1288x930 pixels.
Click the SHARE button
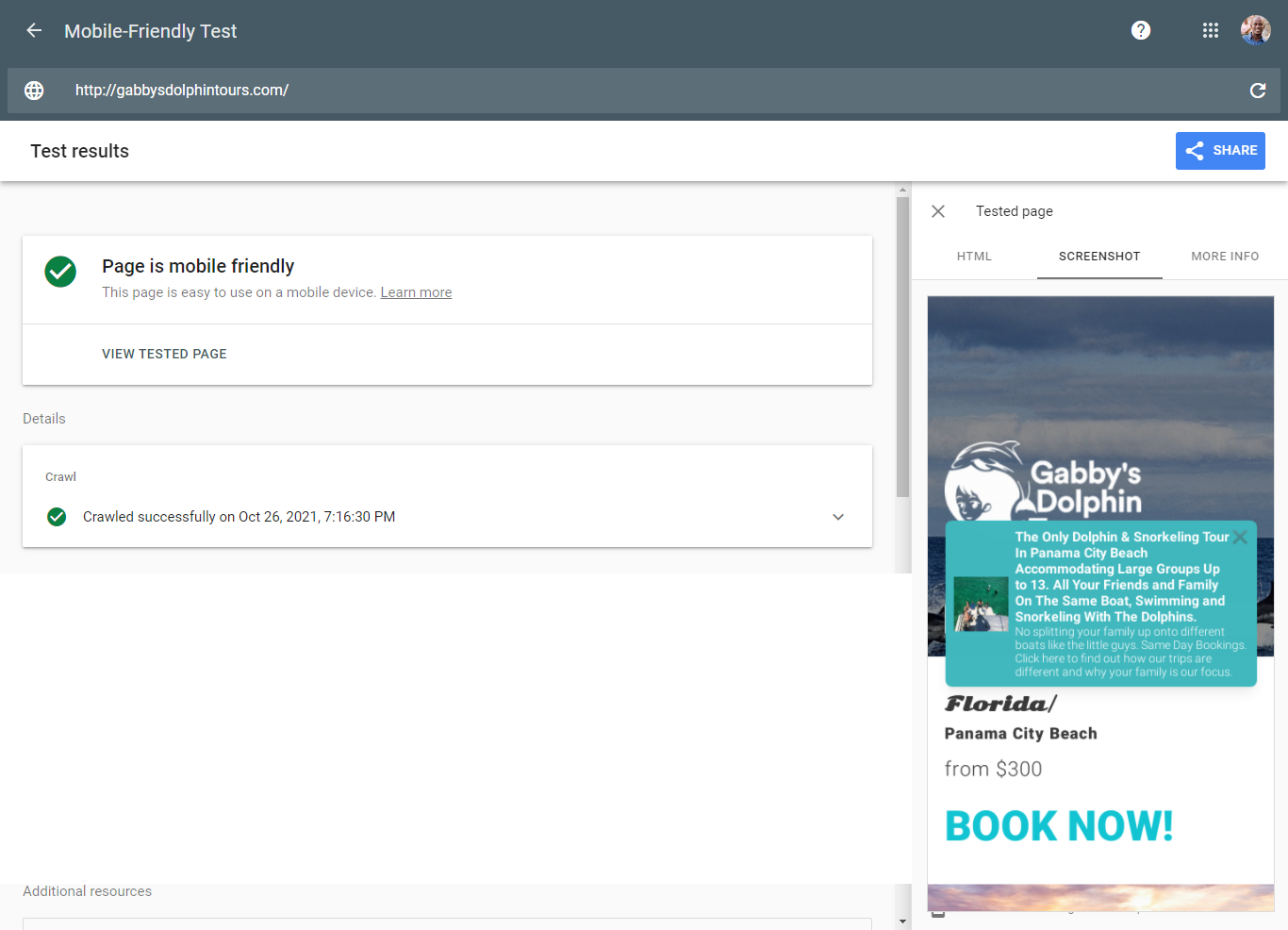point(1220,151)
